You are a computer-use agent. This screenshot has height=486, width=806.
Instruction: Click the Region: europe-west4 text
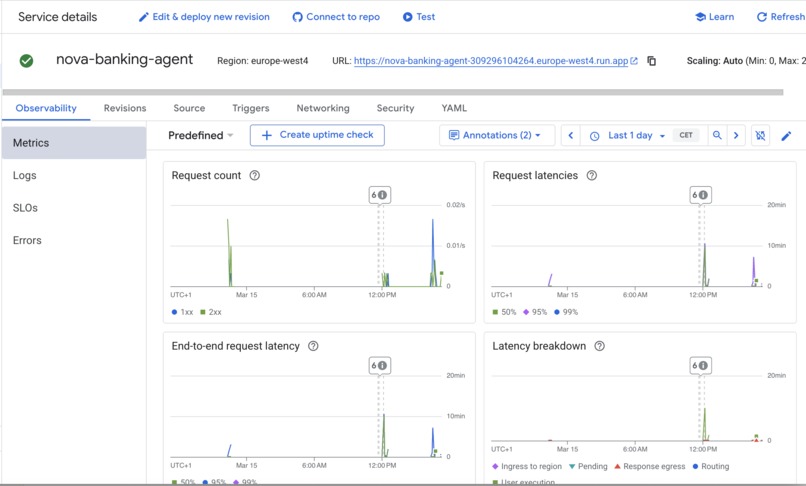click(263, 61)
